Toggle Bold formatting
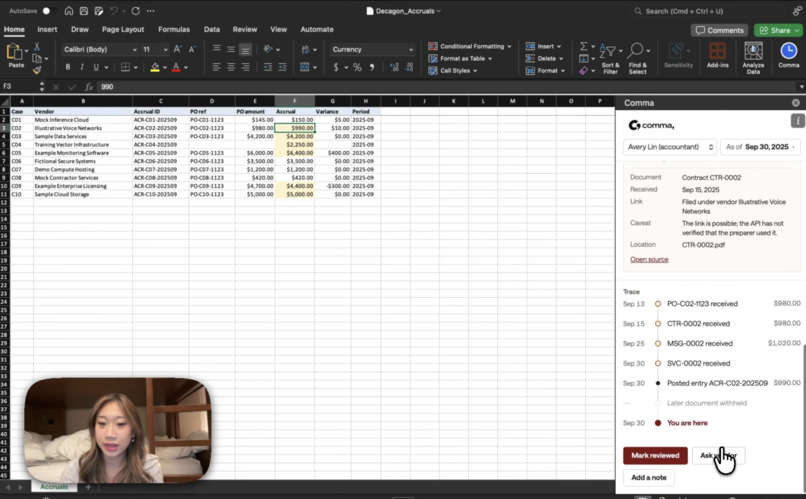This screenshot has width=806, height=499. [67, 67]
